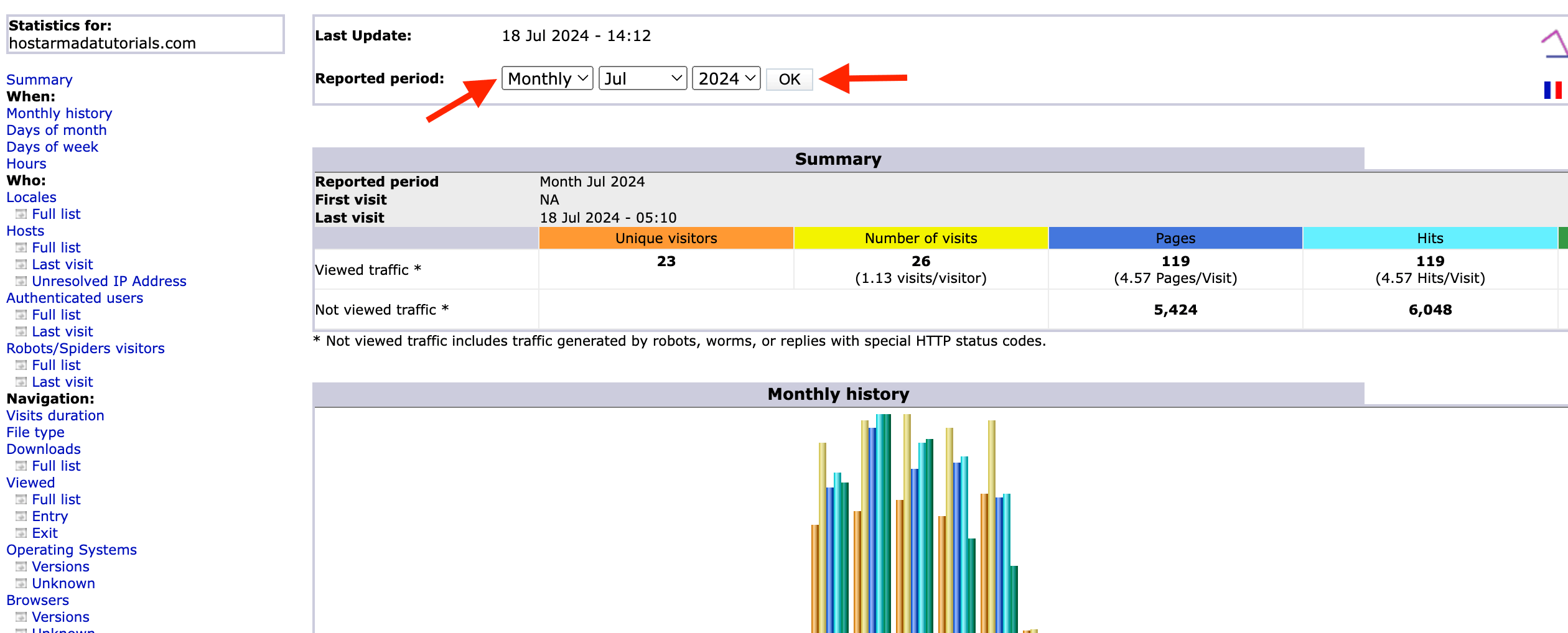Image resolution: width=1568 pixels, height=633 pixels.
Task: Open Authenticated users link
Action: pos(75,298)
